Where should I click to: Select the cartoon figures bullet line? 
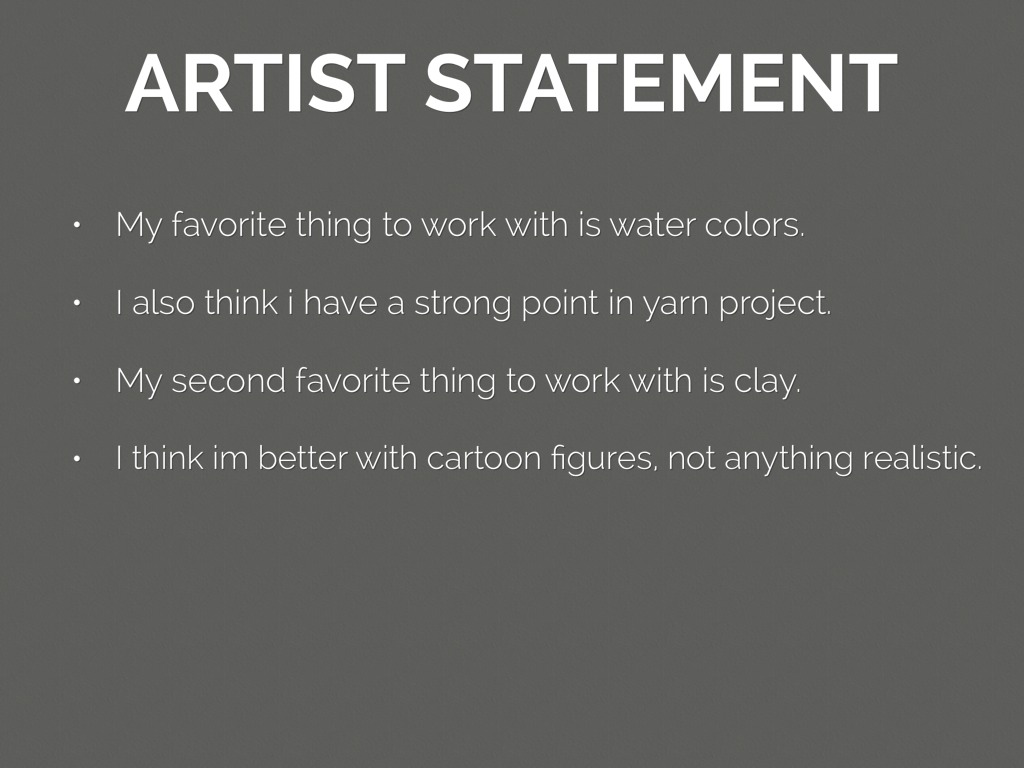click(x=548, y=459)
